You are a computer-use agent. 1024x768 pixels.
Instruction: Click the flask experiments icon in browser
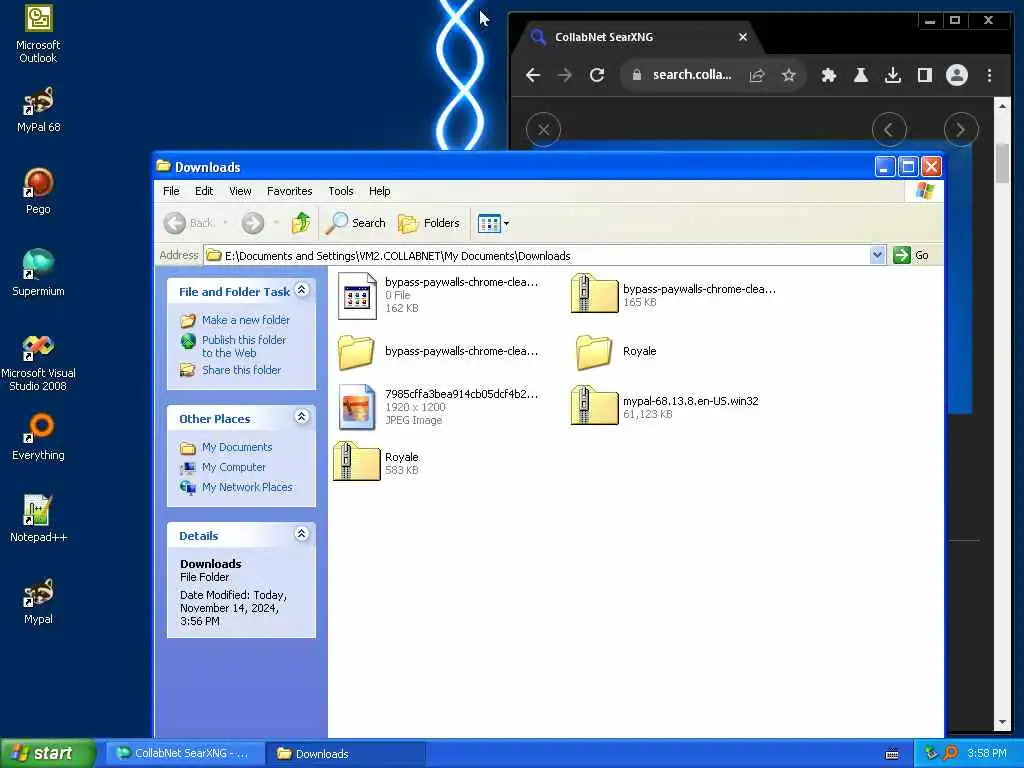click(x=861, y=75)
